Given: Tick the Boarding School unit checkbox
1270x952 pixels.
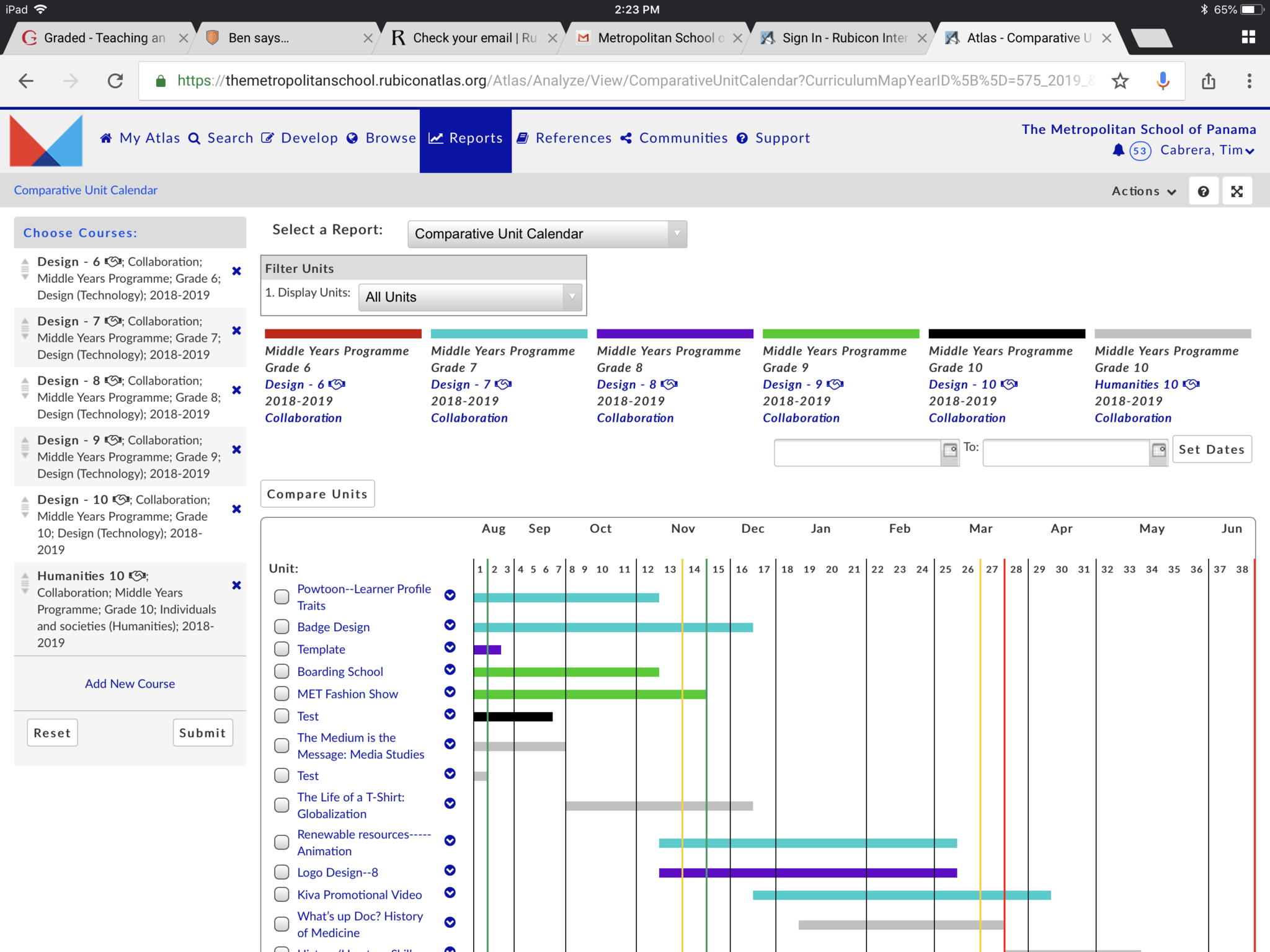Looking at the screenshot, I should (282, 671).
